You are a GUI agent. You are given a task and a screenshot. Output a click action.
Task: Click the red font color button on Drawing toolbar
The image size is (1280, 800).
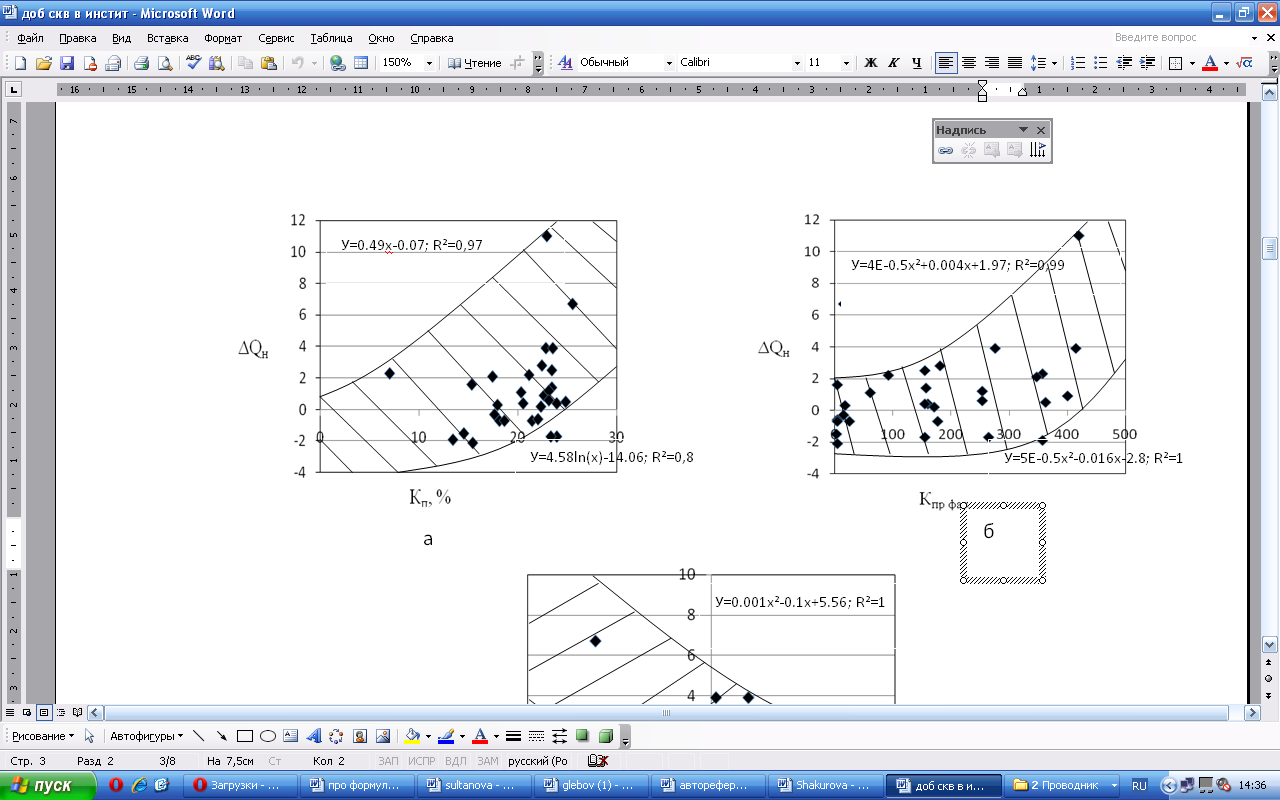[x=480, y=736]
